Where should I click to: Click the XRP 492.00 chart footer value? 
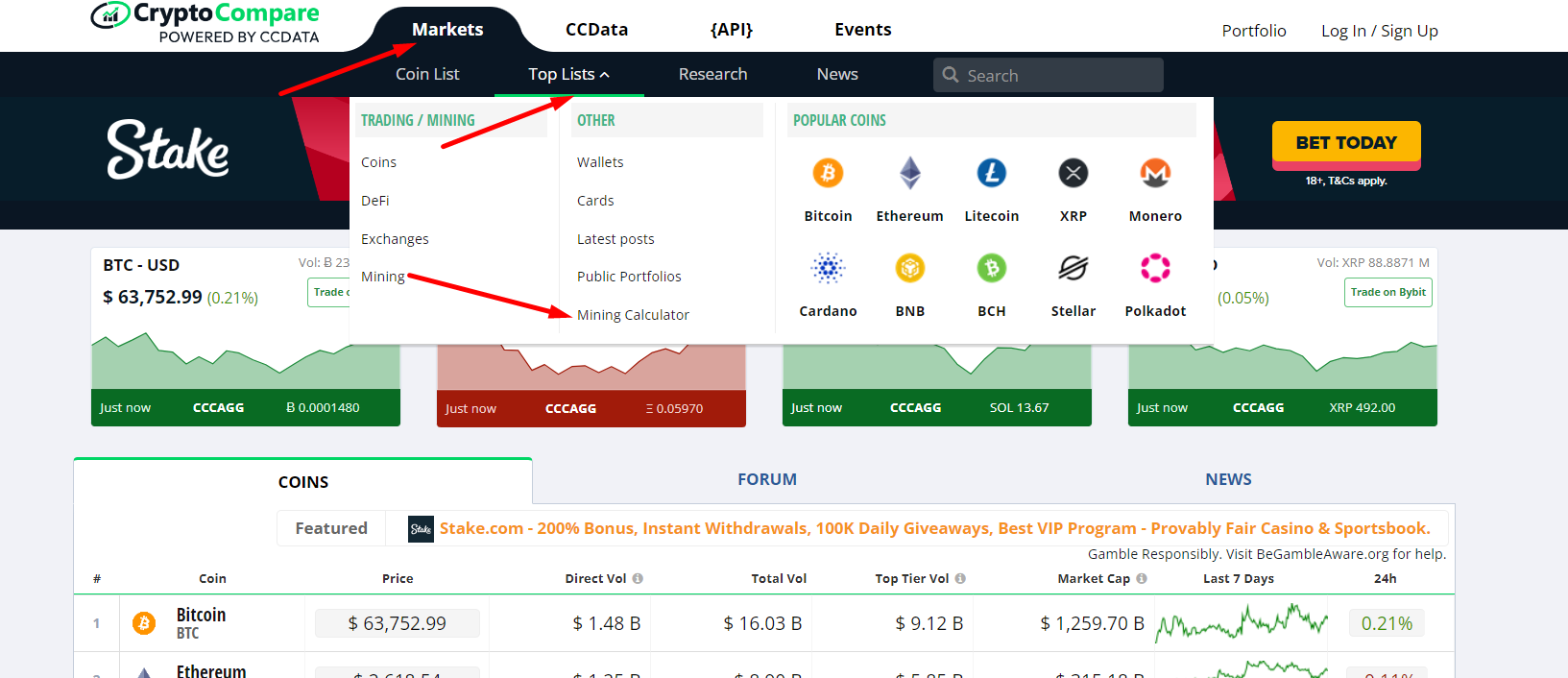[x=1362, y=407]
